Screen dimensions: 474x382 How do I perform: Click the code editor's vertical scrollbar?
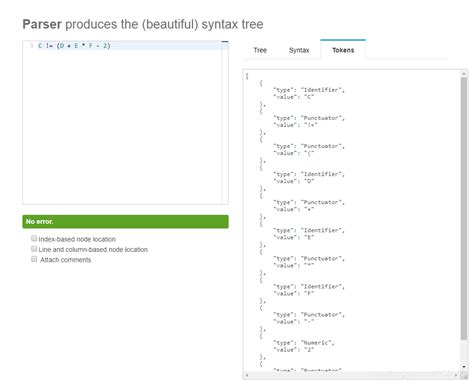click(x=225, y=123)
